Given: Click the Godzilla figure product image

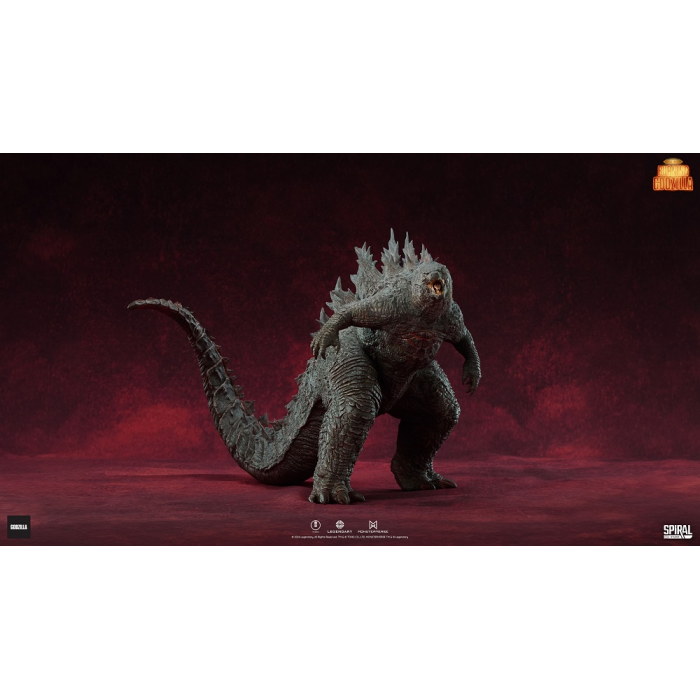Looking at the screenshot, I should pos(304,367).
